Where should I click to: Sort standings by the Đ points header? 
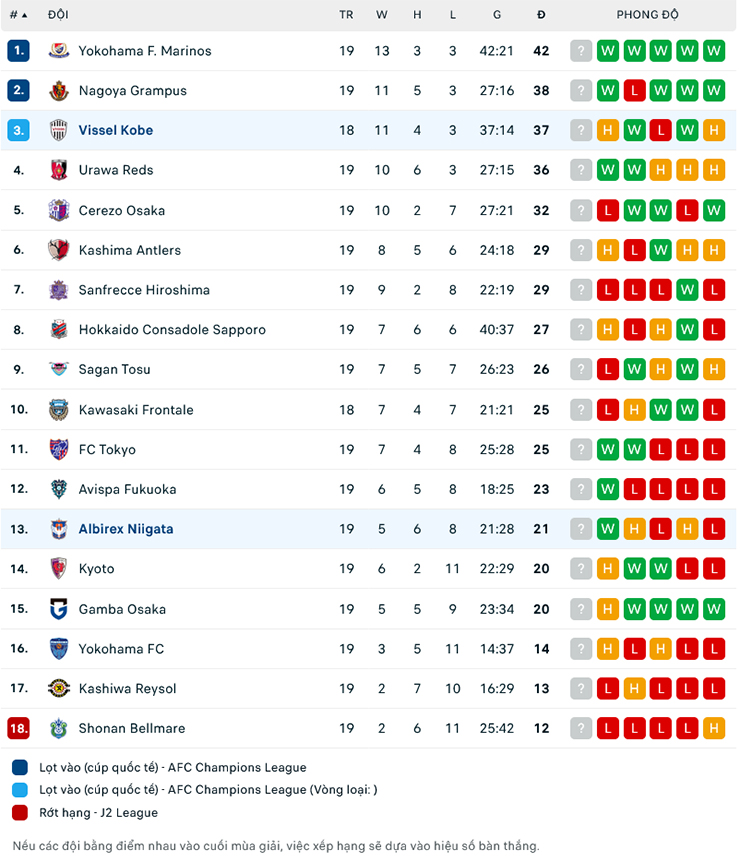541,15
